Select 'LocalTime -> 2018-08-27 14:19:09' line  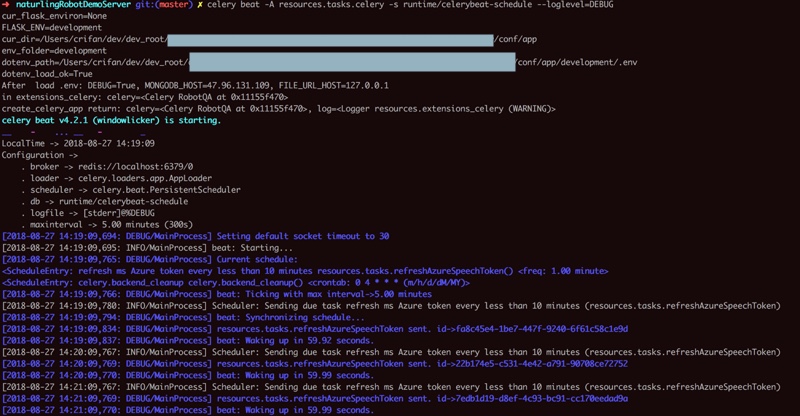(x=78, y=143)
